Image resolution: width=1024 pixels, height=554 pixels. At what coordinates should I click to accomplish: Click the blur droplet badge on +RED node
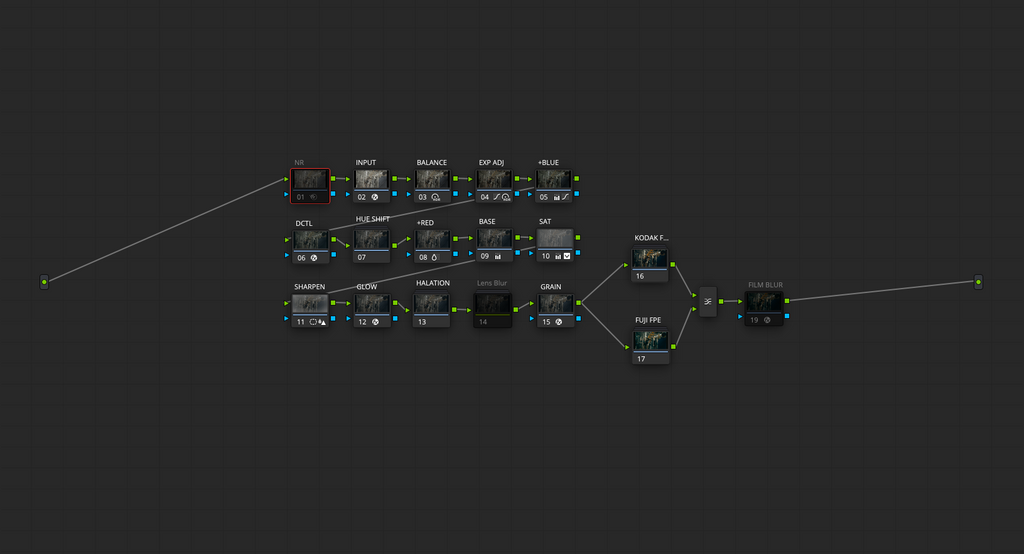(x=434, y=257)
